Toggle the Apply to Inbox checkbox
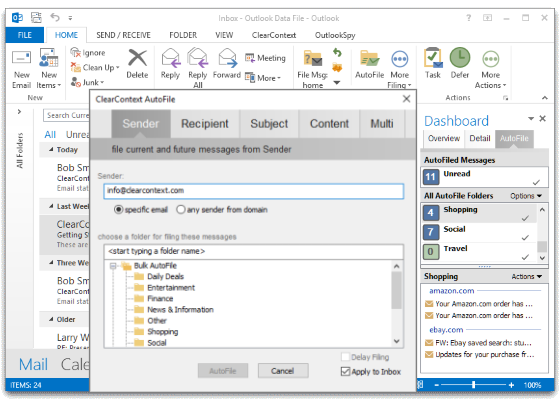The image size is (560, 400). (345, 371)
